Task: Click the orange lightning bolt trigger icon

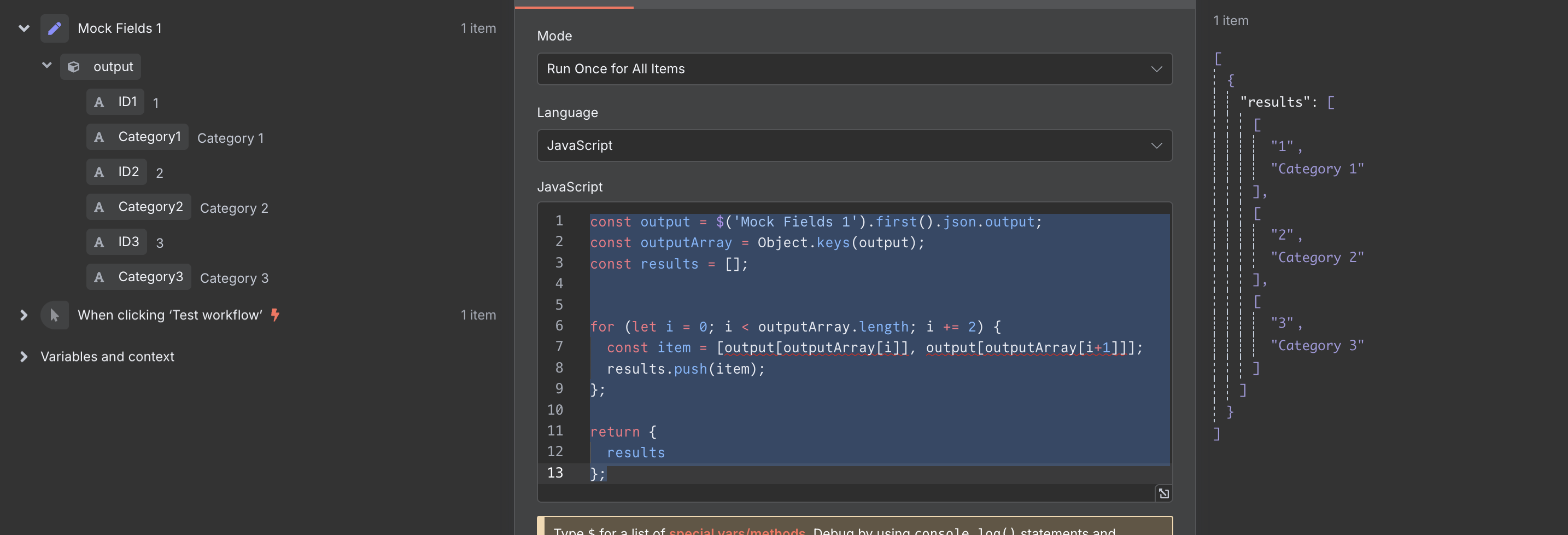Action: pyautogui.click(x=275, y=315)
